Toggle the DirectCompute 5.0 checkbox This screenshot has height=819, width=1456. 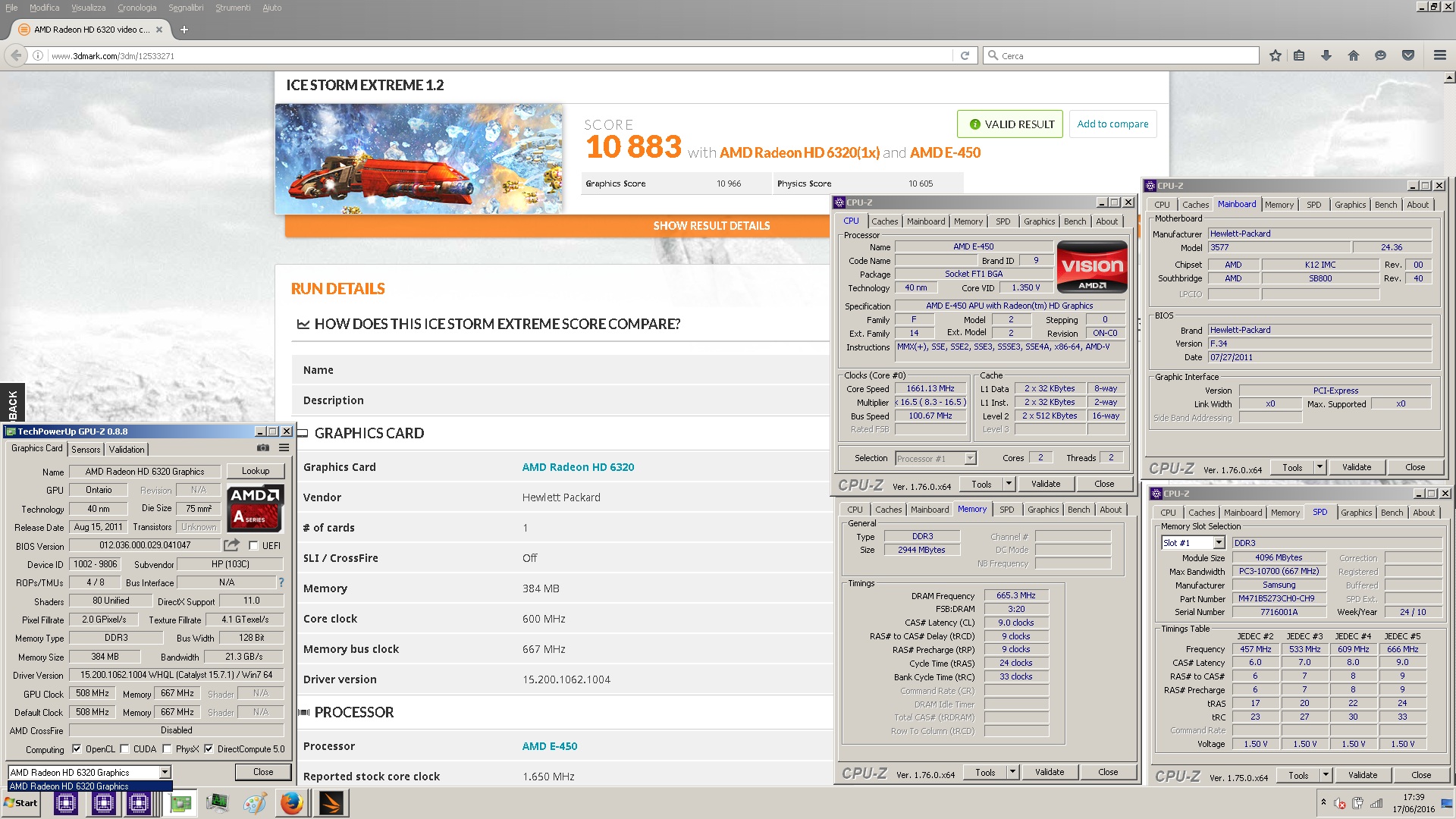click(x=209, y=748)
